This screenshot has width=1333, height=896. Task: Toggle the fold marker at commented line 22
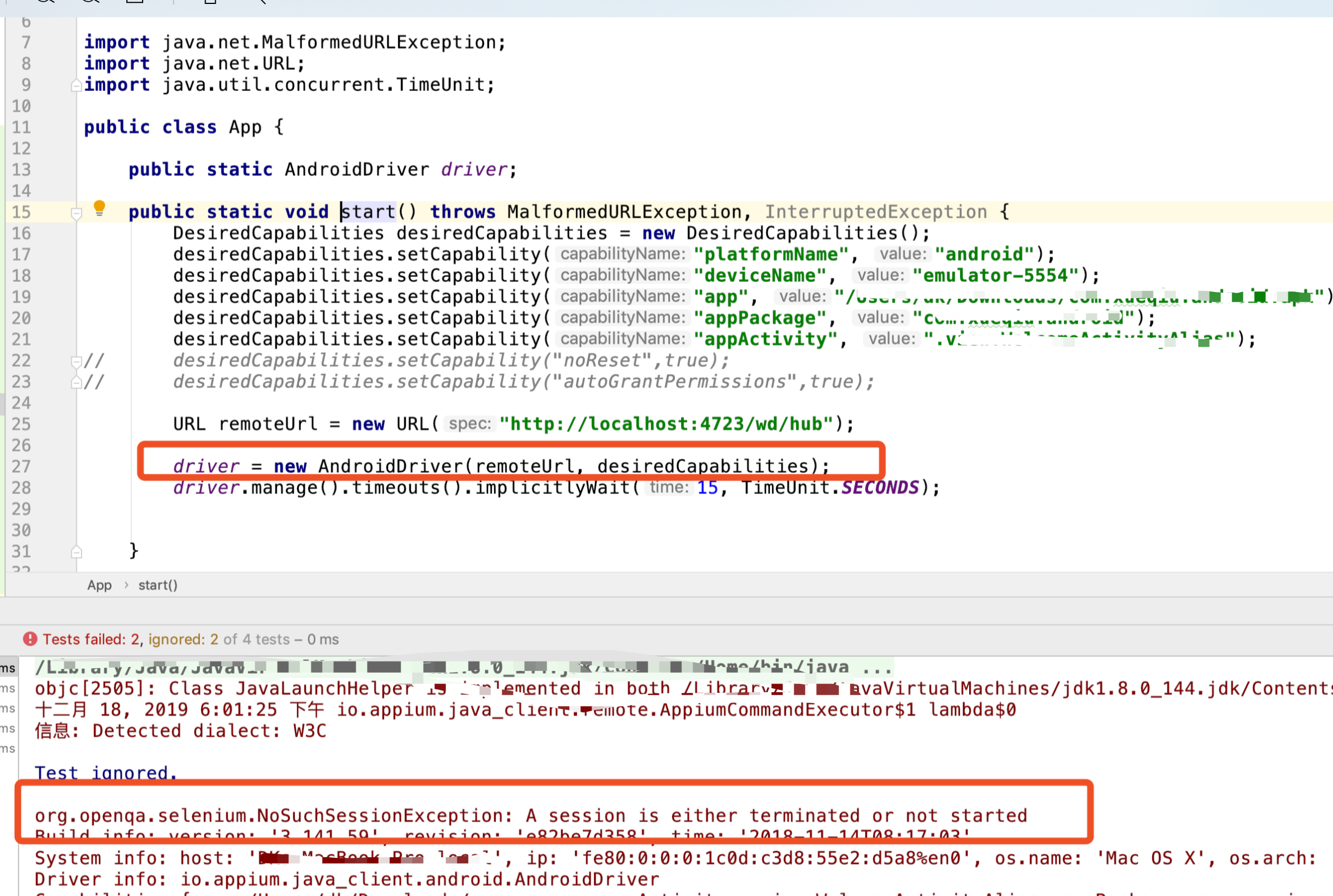(76, 361)
